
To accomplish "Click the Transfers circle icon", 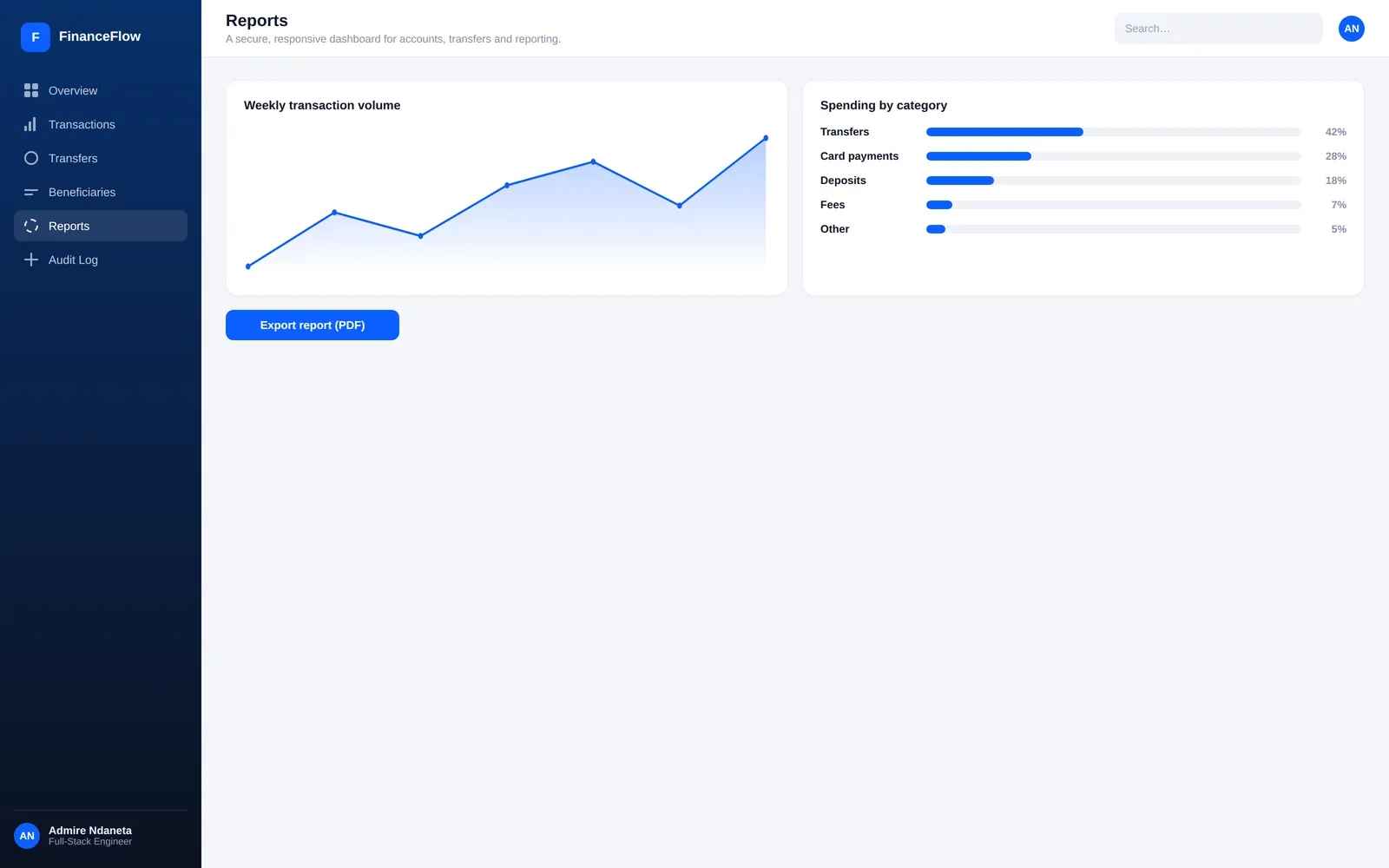I will point(31,158).
